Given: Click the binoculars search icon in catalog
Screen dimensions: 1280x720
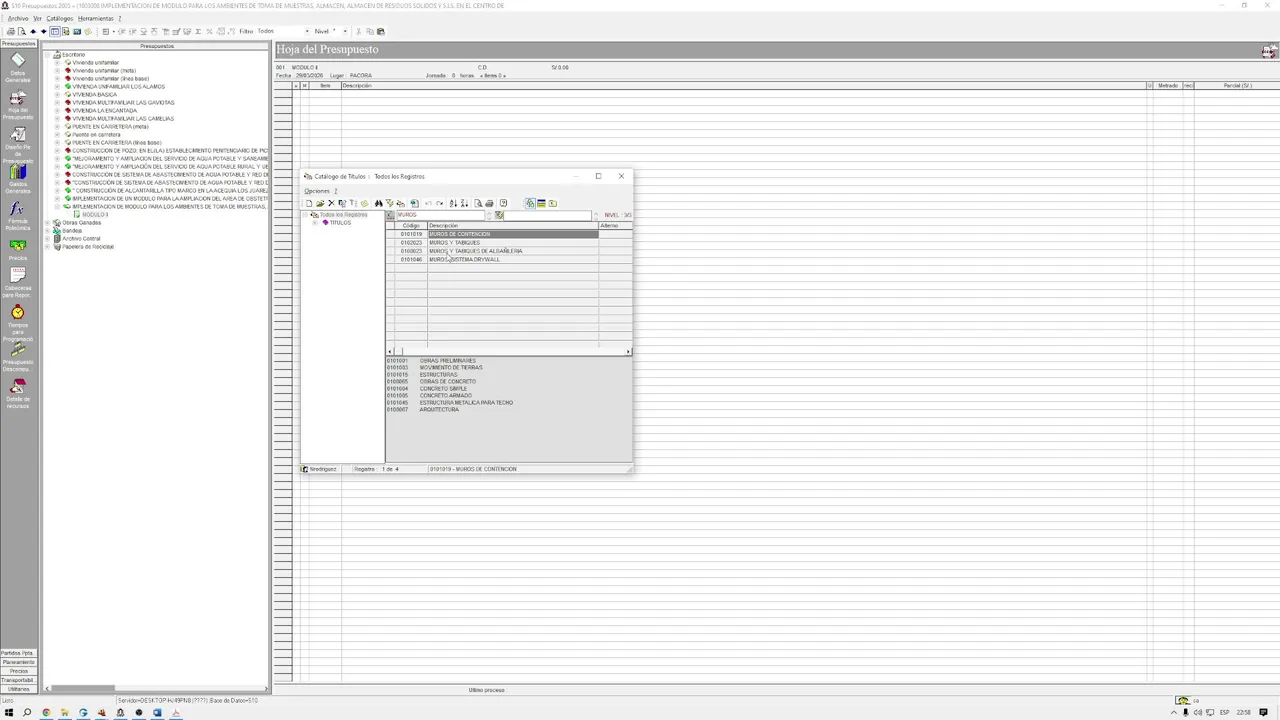Looking at the screenshot, I should click(378, 203).
